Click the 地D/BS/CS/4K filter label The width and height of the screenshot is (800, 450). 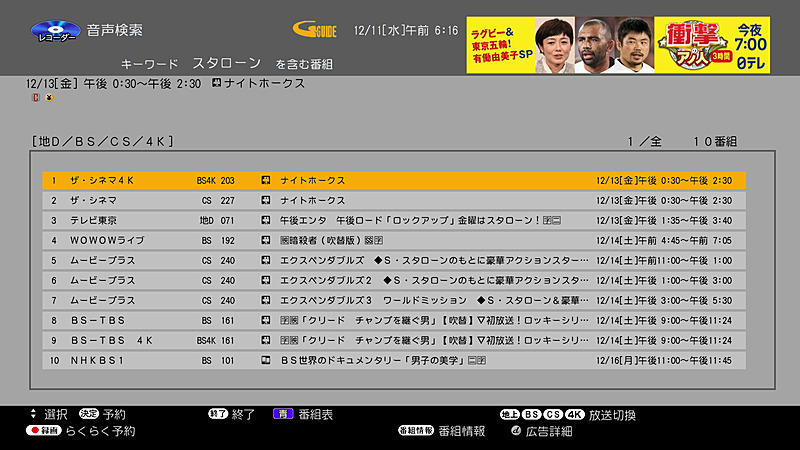click(x=103, y=141)
